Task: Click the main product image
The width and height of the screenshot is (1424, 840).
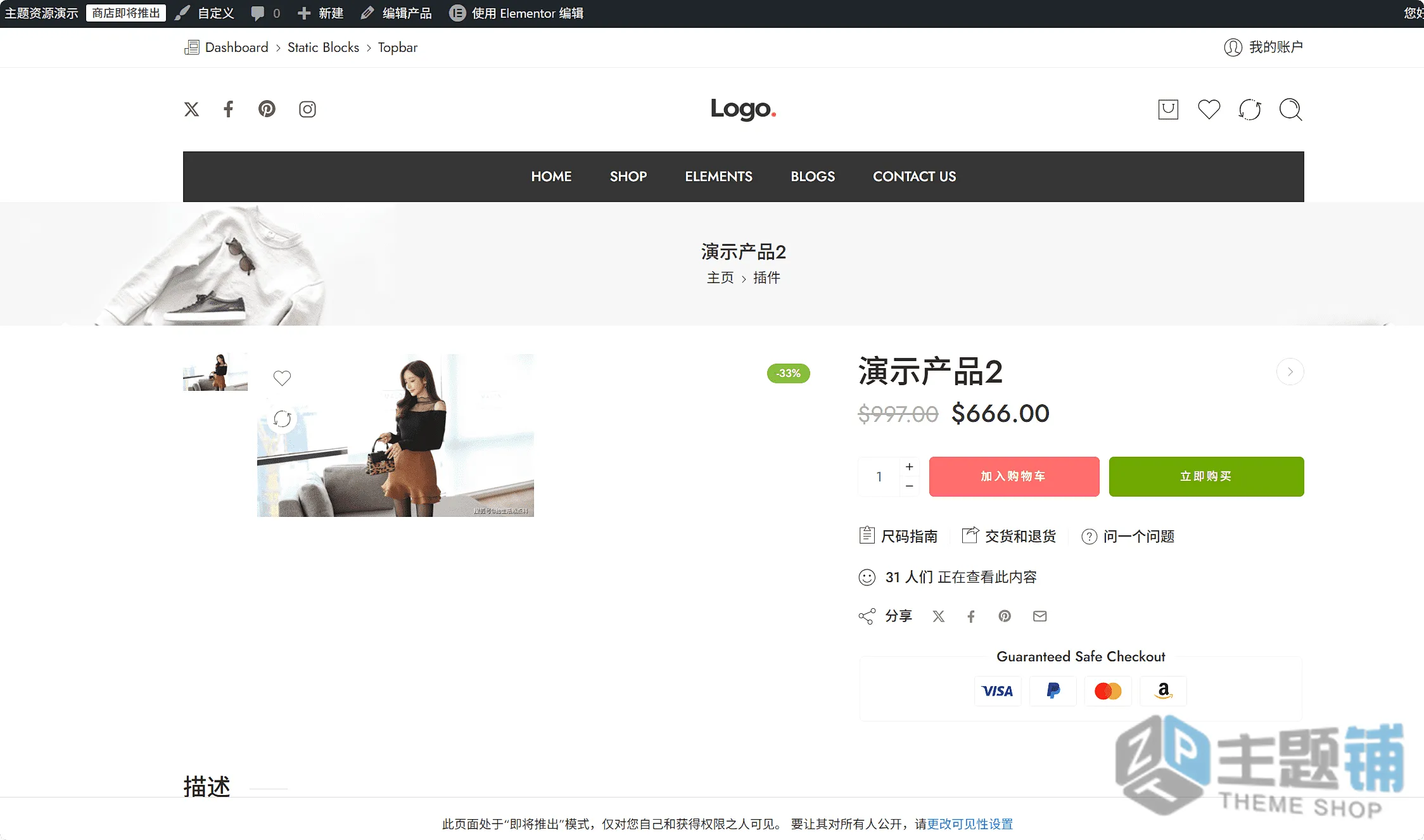Action: pos(395,435)
